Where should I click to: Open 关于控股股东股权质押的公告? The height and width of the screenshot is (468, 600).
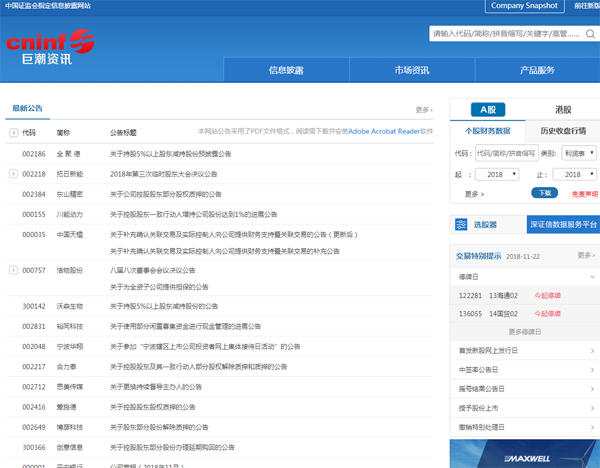click(x=152, y=407)
